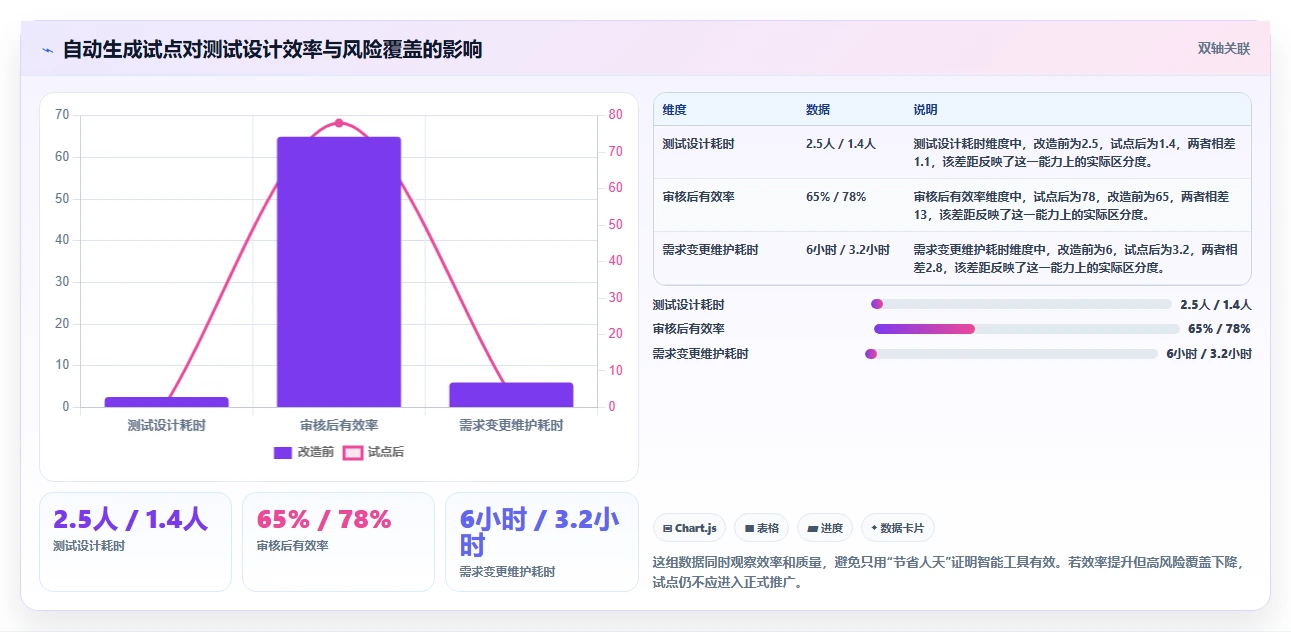Click the chart x-axis label 需求变更维护耗时

coord(511,425)
